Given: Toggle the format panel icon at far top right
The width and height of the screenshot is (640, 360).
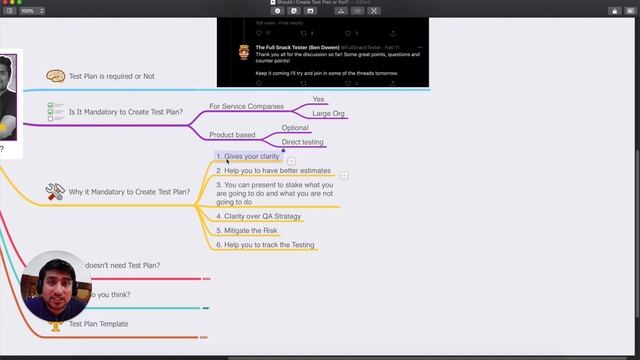Looking at the screenshot, I should pos(630,11).
